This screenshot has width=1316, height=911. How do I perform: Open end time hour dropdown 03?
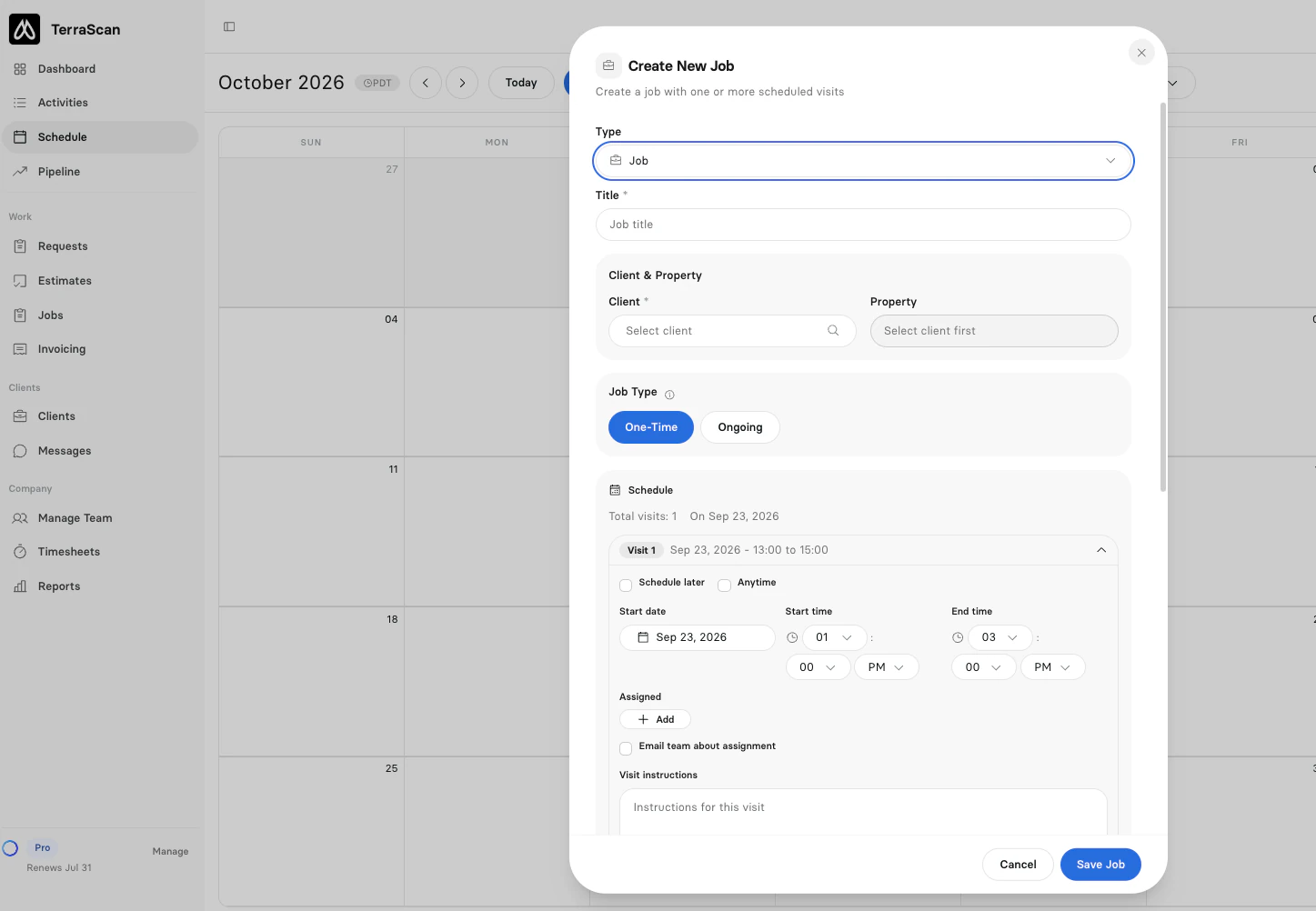[x=1000, y=637]
